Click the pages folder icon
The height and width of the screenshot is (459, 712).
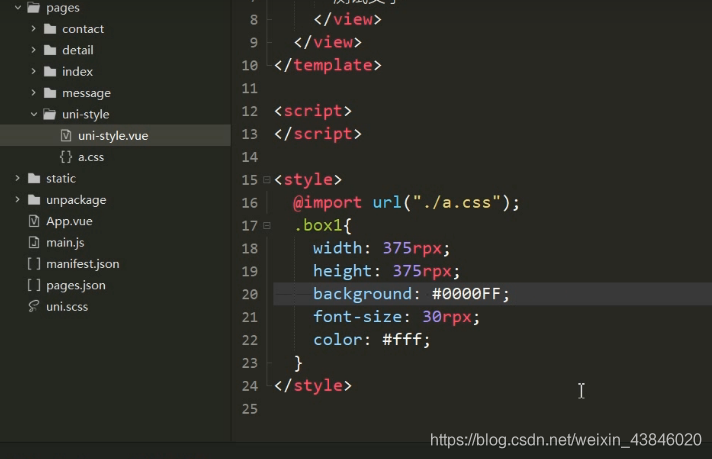(x=34, y=7)
